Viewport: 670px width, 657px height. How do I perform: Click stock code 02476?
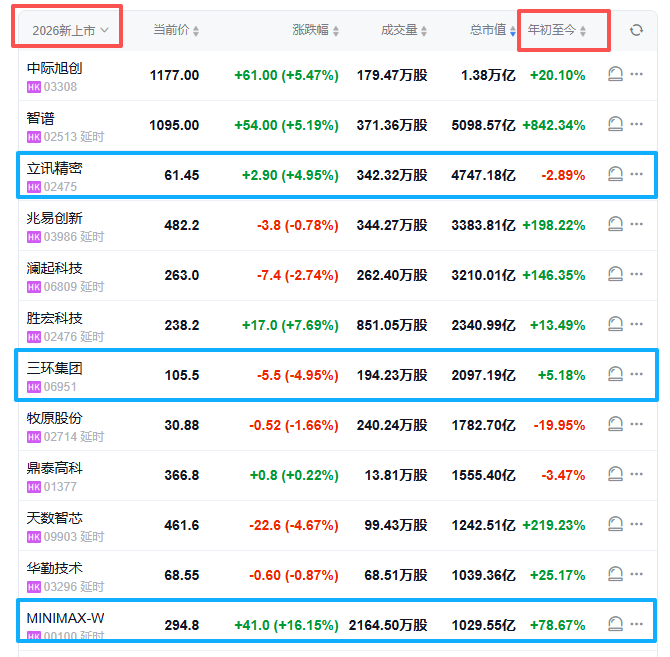[60, 337]
